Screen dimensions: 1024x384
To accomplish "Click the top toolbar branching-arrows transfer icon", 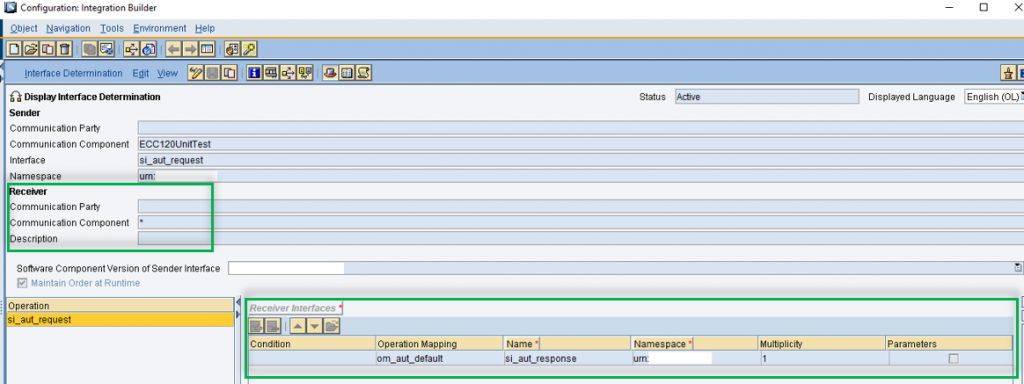I will coord(131,49).
